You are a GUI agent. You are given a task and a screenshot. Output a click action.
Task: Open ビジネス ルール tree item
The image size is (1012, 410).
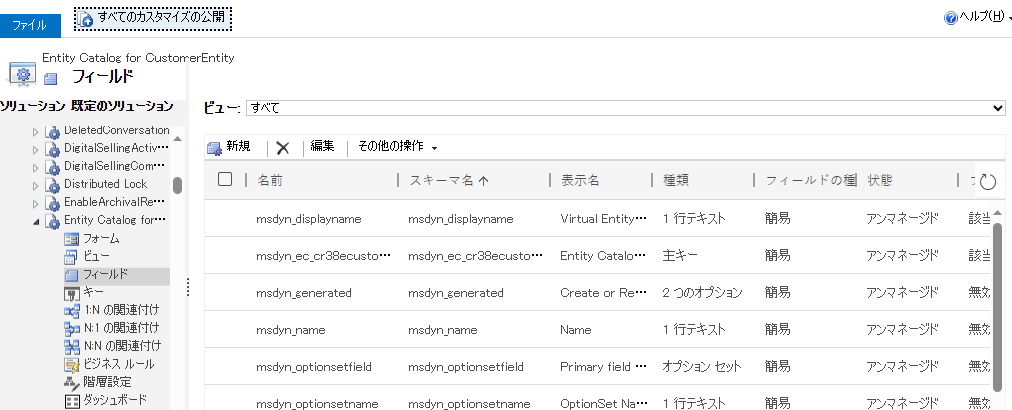coord(119,364)
